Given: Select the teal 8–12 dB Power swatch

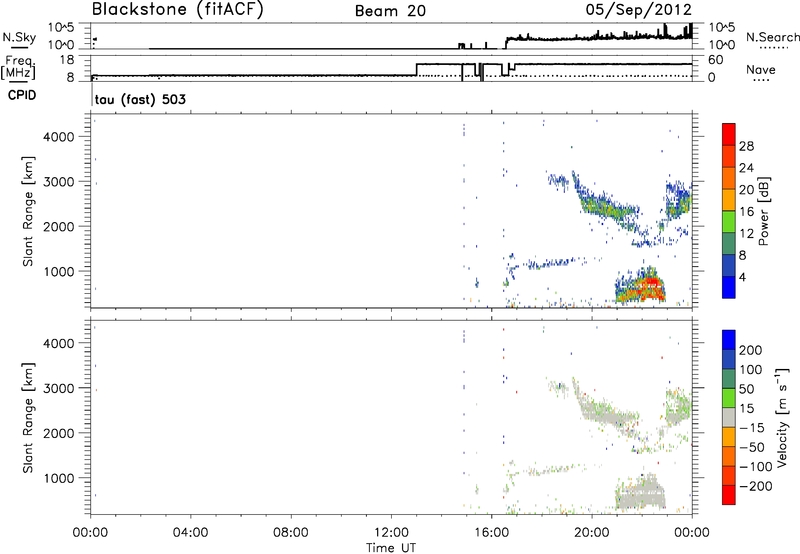Looking at the screenshot, I should coord(729,244).
